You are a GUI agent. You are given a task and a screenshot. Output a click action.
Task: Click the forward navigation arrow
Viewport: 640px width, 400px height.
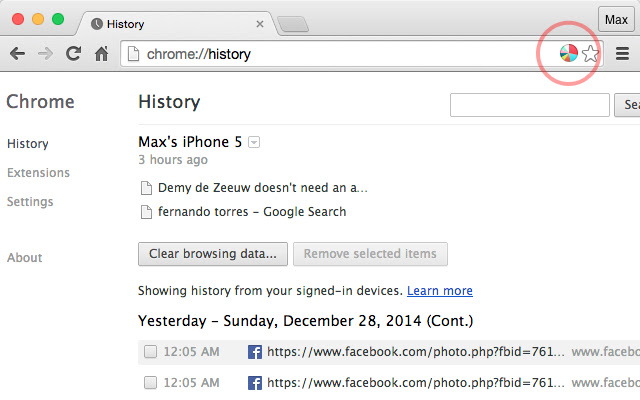coord(45,54)
